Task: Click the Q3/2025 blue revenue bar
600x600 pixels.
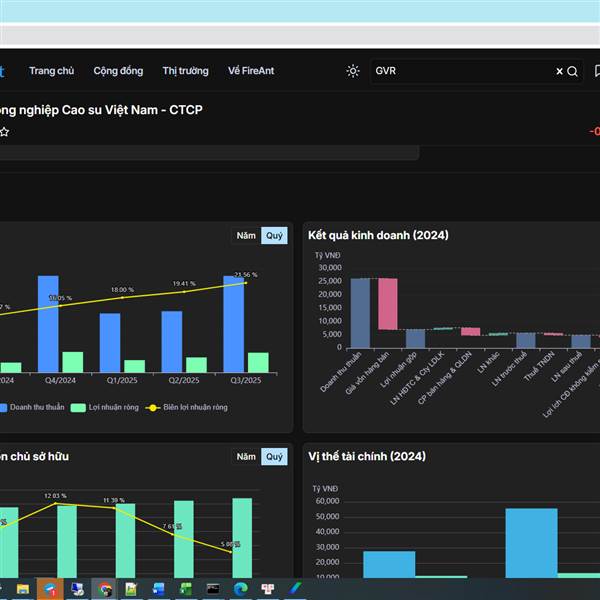Action: pos(233,324)
